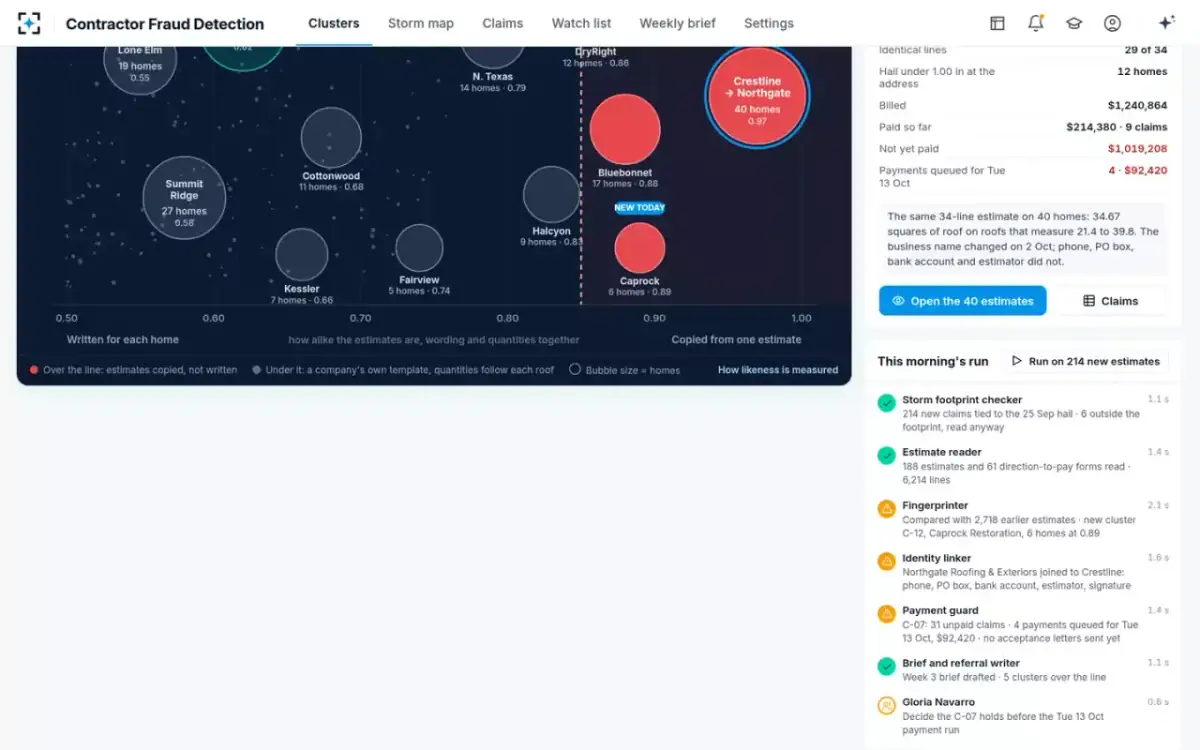Image resolution: width=1200 pixels, height=750 pixels.
Task: Click the Contractor Fraud Detection title
Action: 165,24
